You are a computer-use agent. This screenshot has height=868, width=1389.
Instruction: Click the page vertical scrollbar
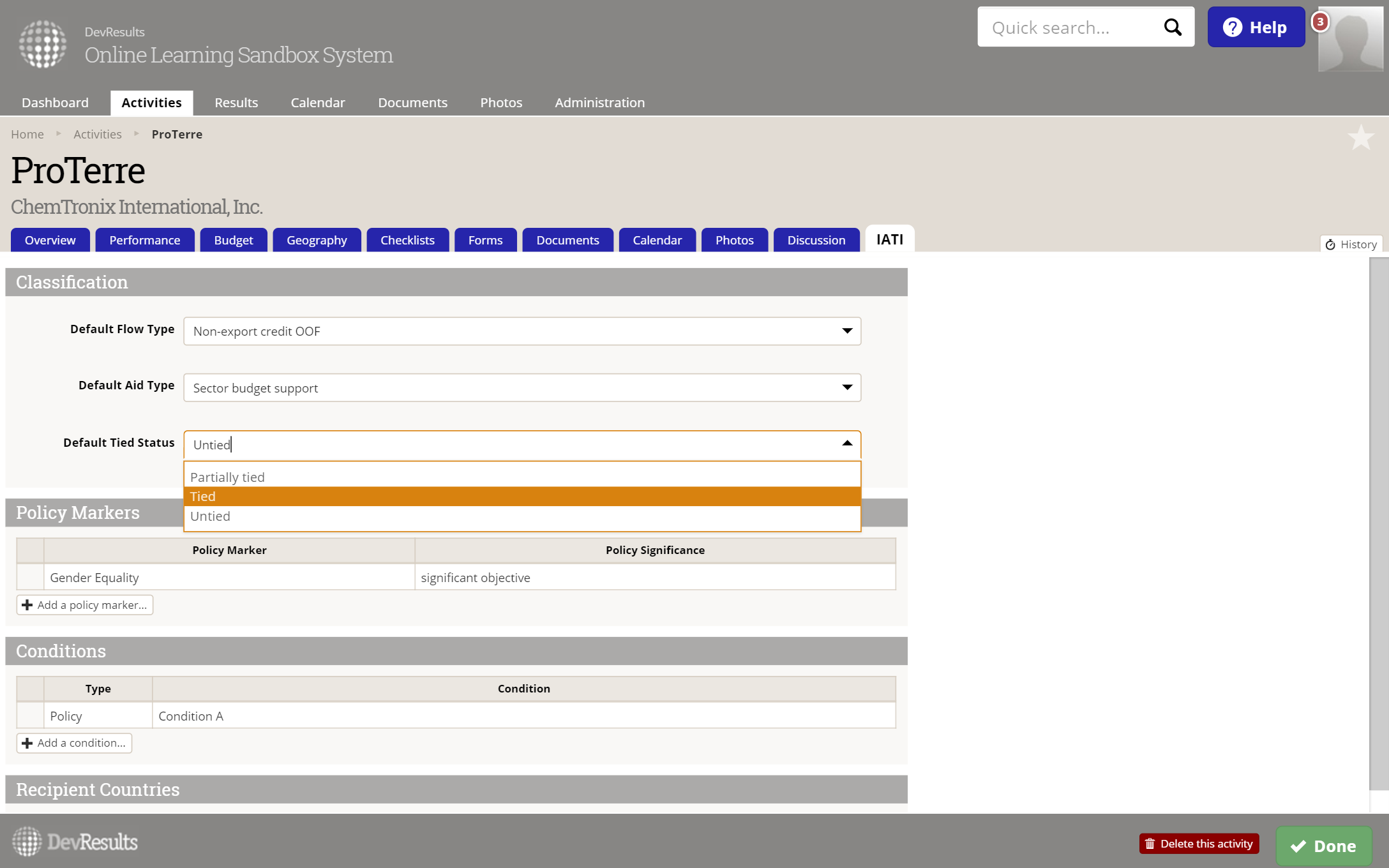(x=1379, y=523)
